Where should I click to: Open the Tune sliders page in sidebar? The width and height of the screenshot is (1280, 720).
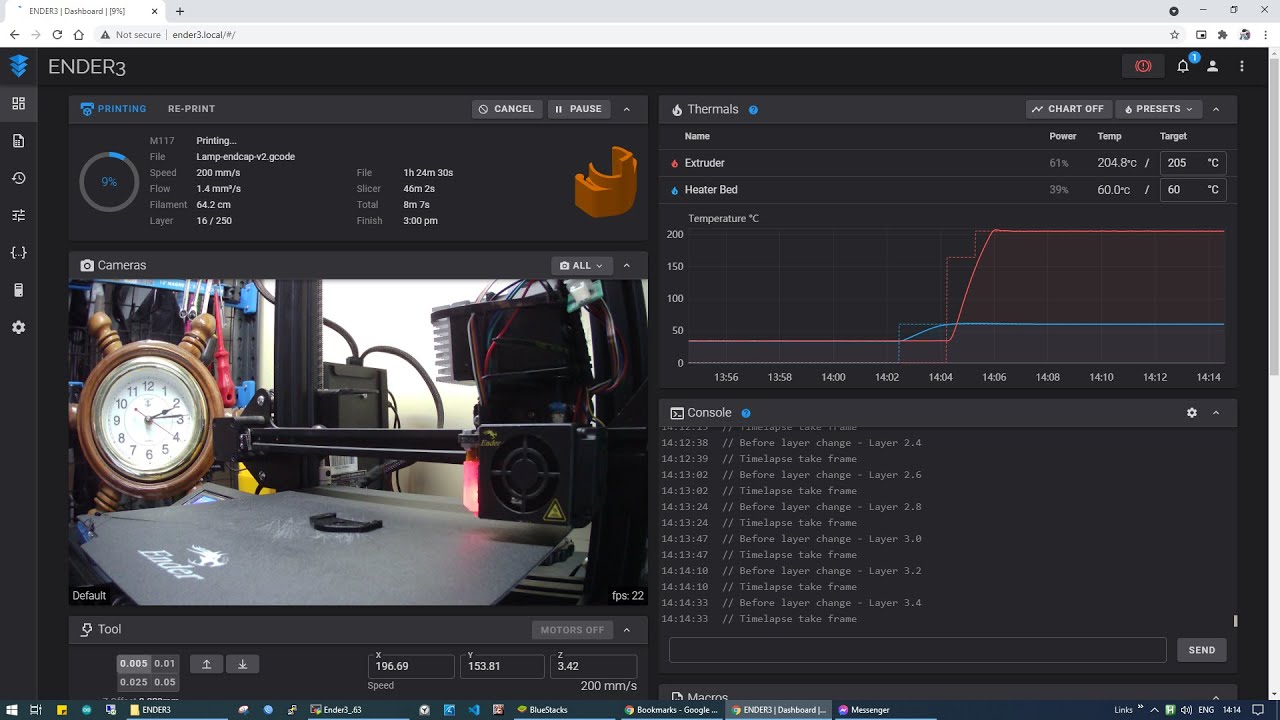tap(18, 215)
